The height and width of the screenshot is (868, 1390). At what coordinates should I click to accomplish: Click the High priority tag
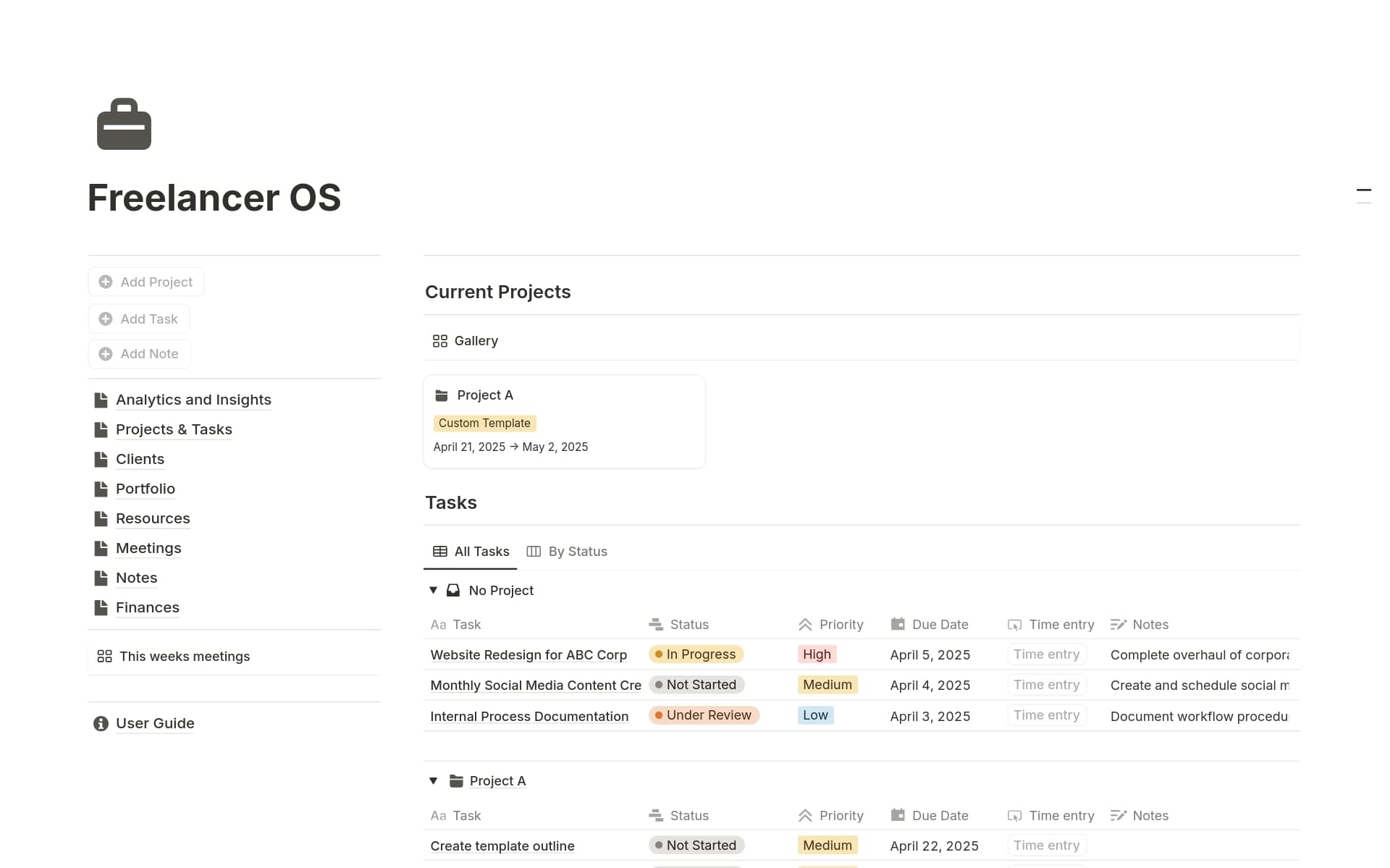coord(817,654)
